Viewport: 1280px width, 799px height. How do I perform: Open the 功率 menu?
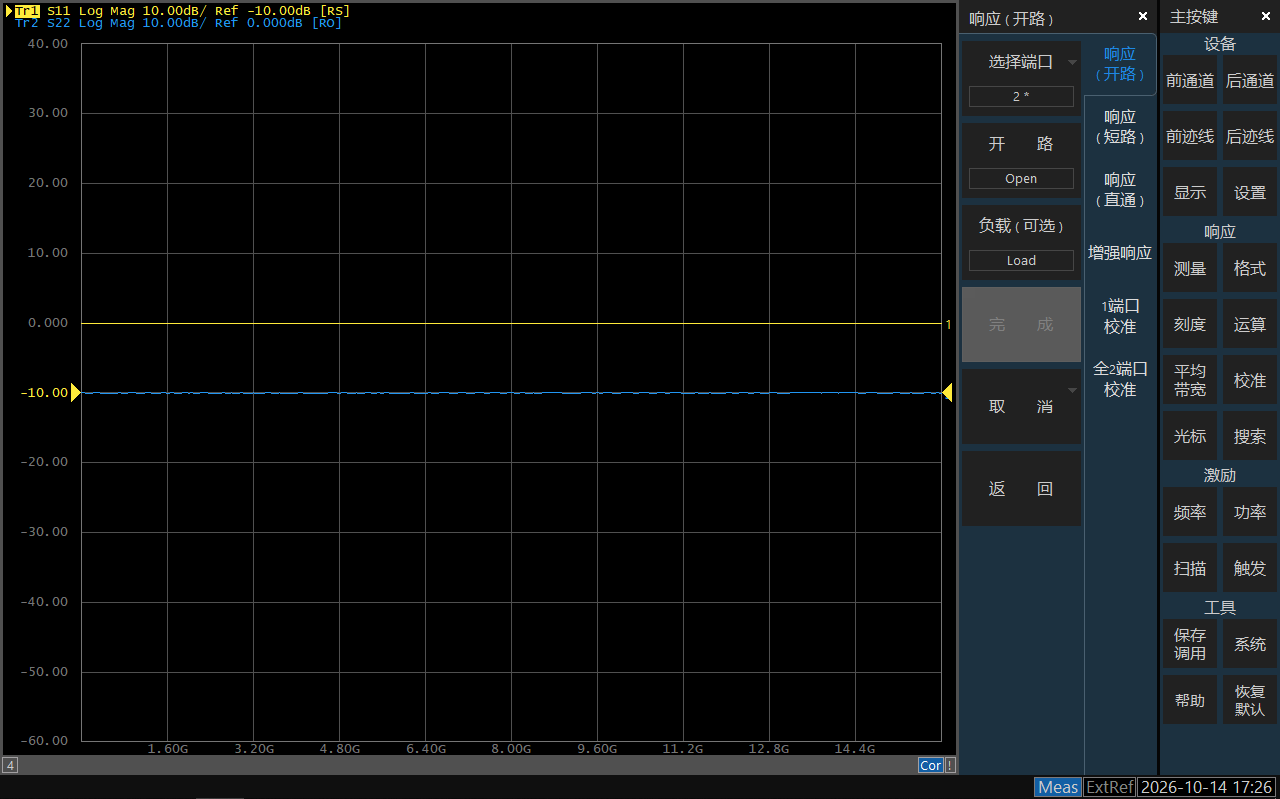pyautogui.click(x=1250, y=513)
